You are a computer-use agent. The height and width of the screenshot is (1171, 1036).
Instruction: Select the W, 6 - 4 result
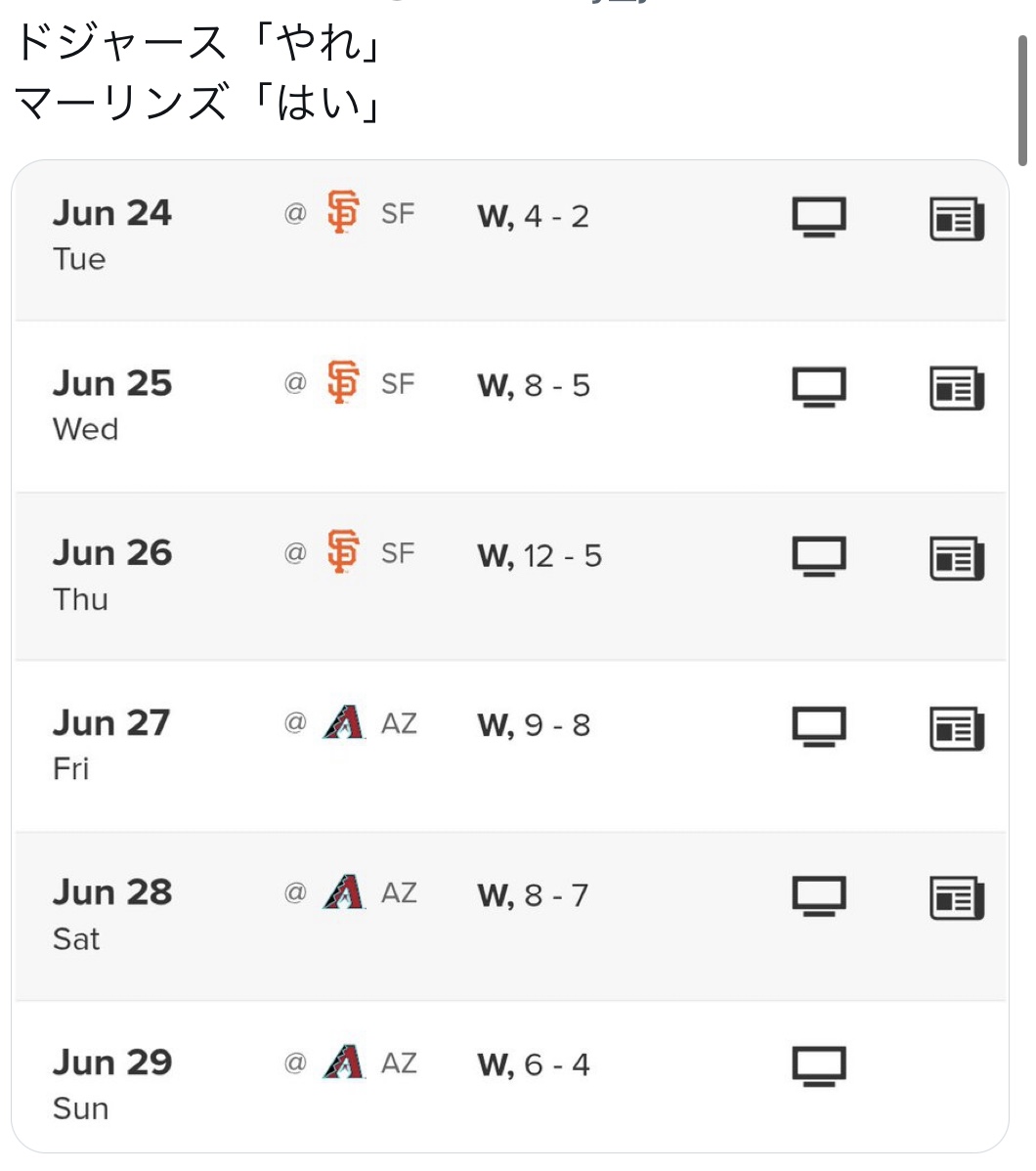534,1065
